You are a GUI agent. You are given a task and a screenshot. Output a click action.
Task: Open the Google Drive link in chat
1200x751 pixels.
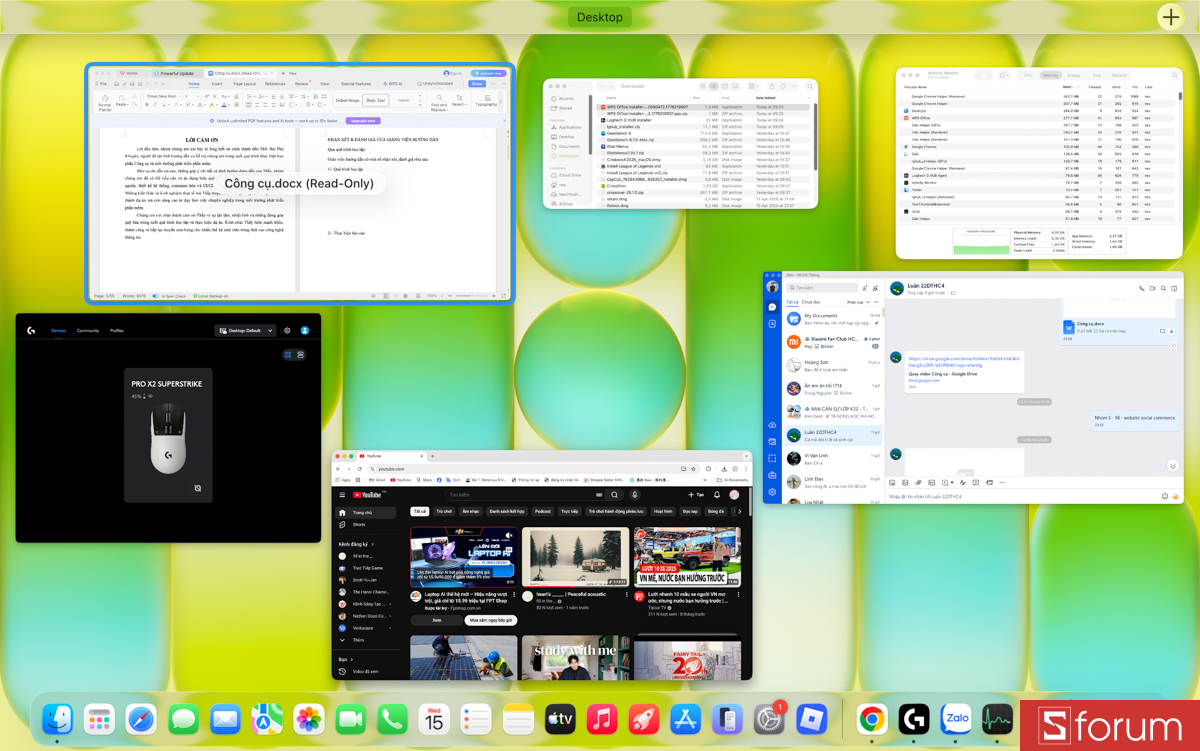point(965,361)
